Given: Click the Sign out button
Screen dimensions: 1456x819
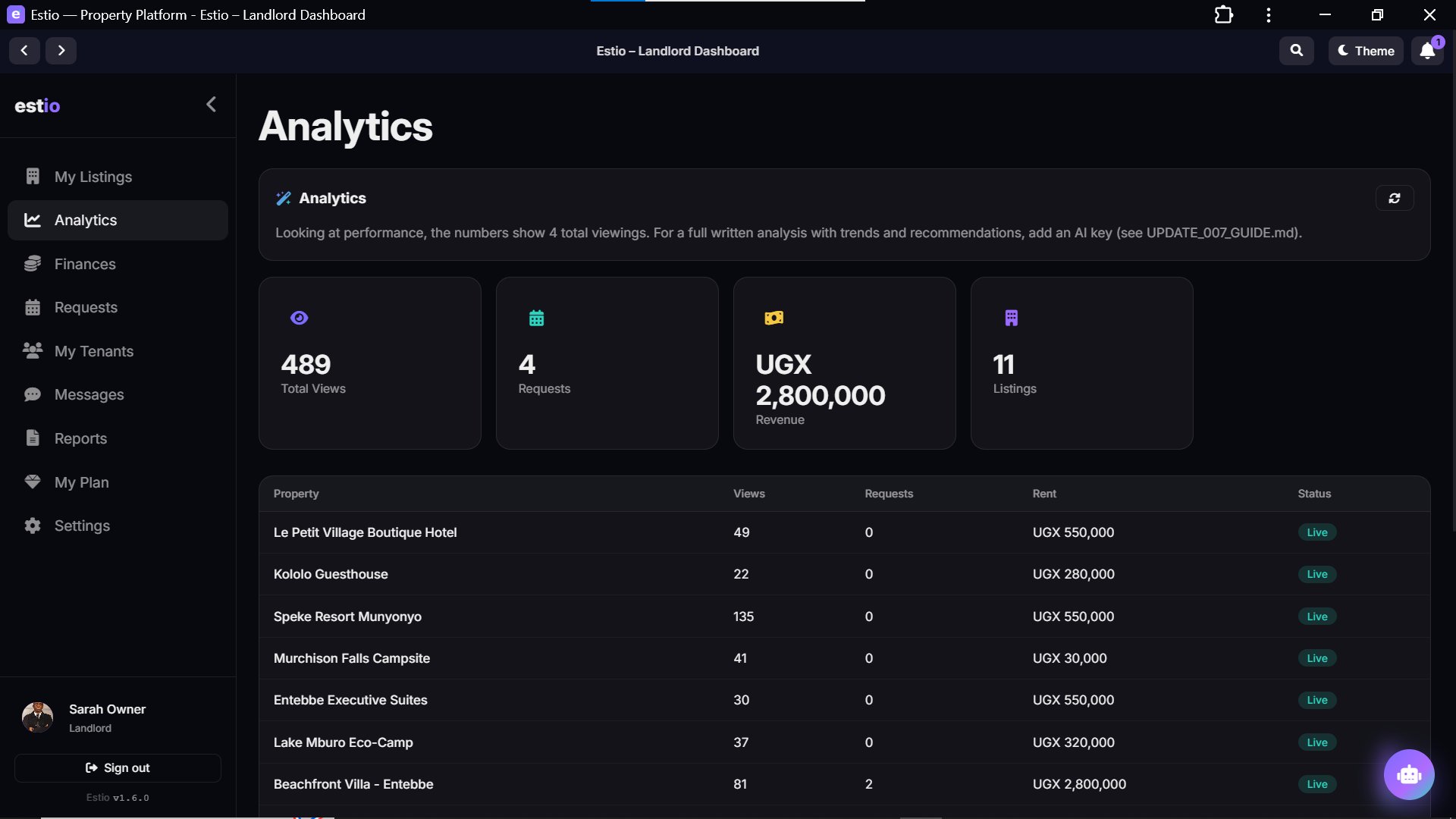Looking at the screenshot, I should [118, 768].
